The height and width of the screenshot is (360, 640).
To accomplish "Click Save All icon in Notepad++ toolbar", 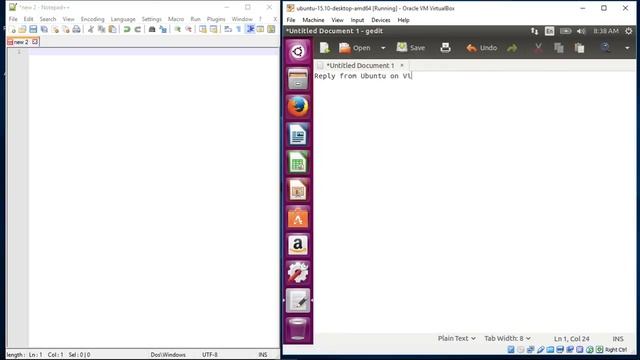I will (44, 29).
